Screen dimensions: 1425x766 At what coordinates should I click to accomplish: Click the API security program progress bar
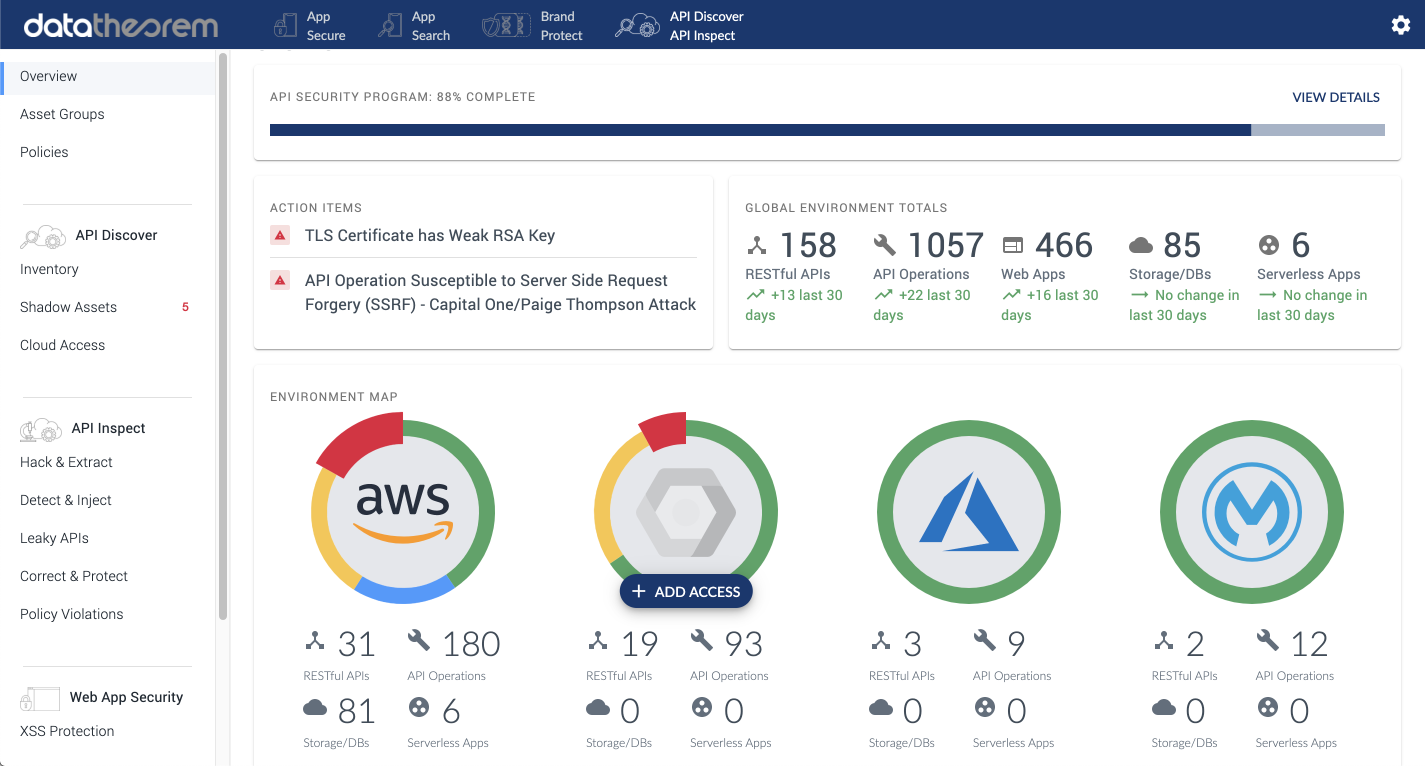click(x=827, y=130)
